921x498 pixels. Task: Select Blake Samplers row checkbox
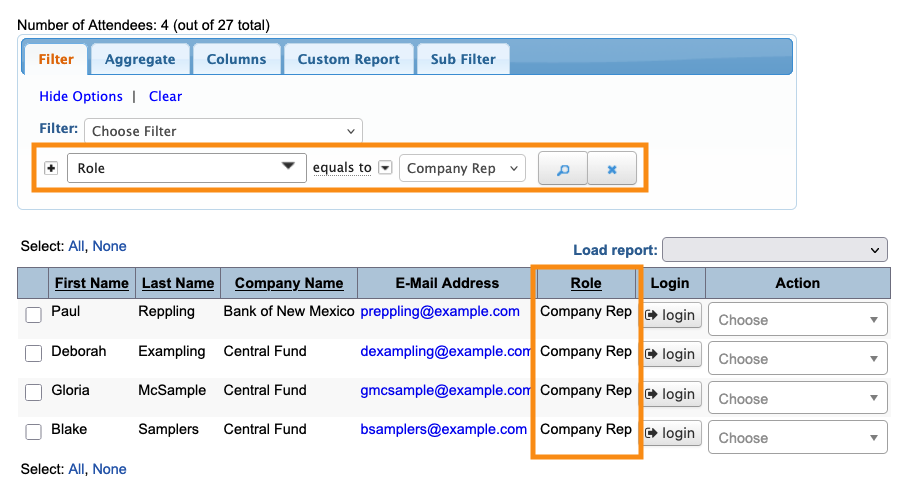pos(33,433)
